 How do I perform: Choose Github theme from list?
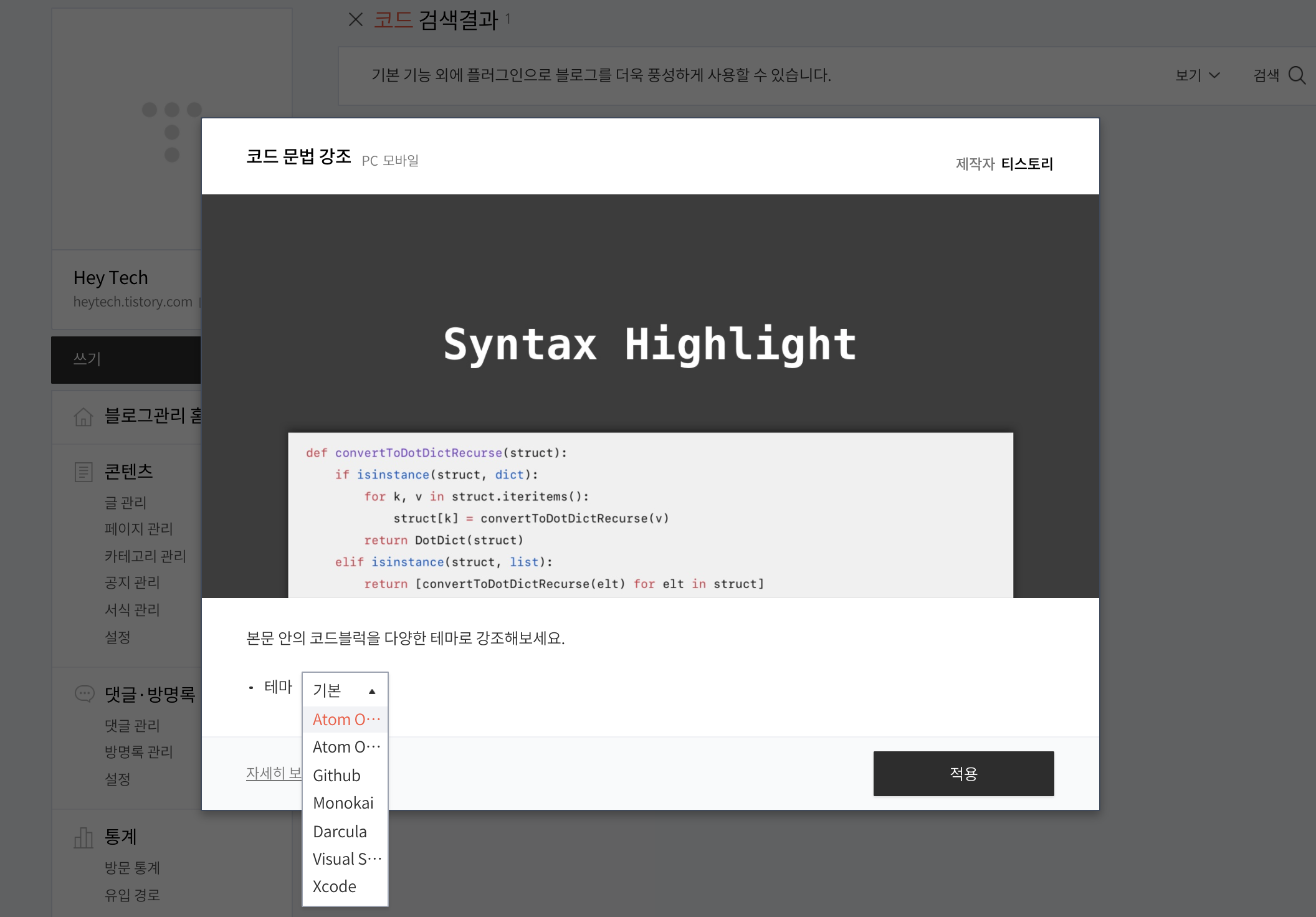pyautogui.click(x=337, y=776)
